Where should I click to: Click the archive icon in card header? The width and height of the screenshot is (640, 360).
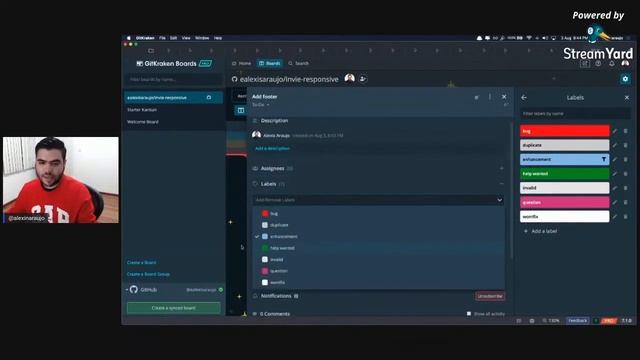(476, 98)
